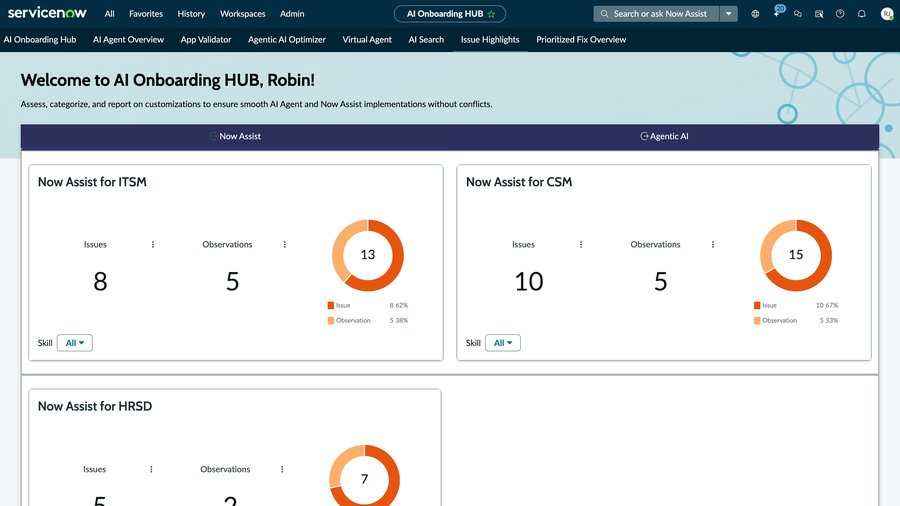Click the ITSM donut chart total 13
This screenshot has height=506, width=900.
(x=368, y=255)
